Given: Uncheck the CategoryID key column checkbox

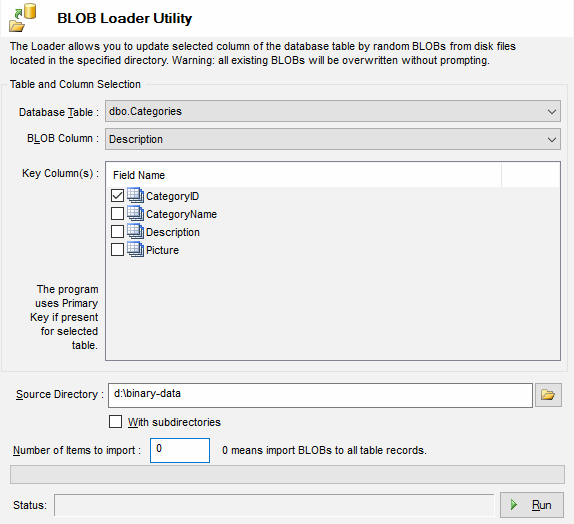Looking at the screenshot, I should (117, 196).
